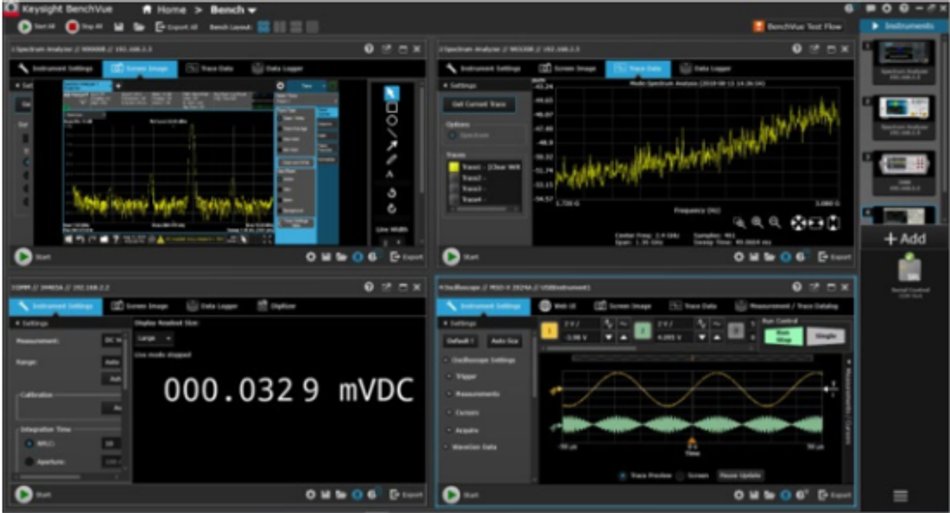
Task: Click the top toolbar open folder icon
Action: click(x=139, y=27)
